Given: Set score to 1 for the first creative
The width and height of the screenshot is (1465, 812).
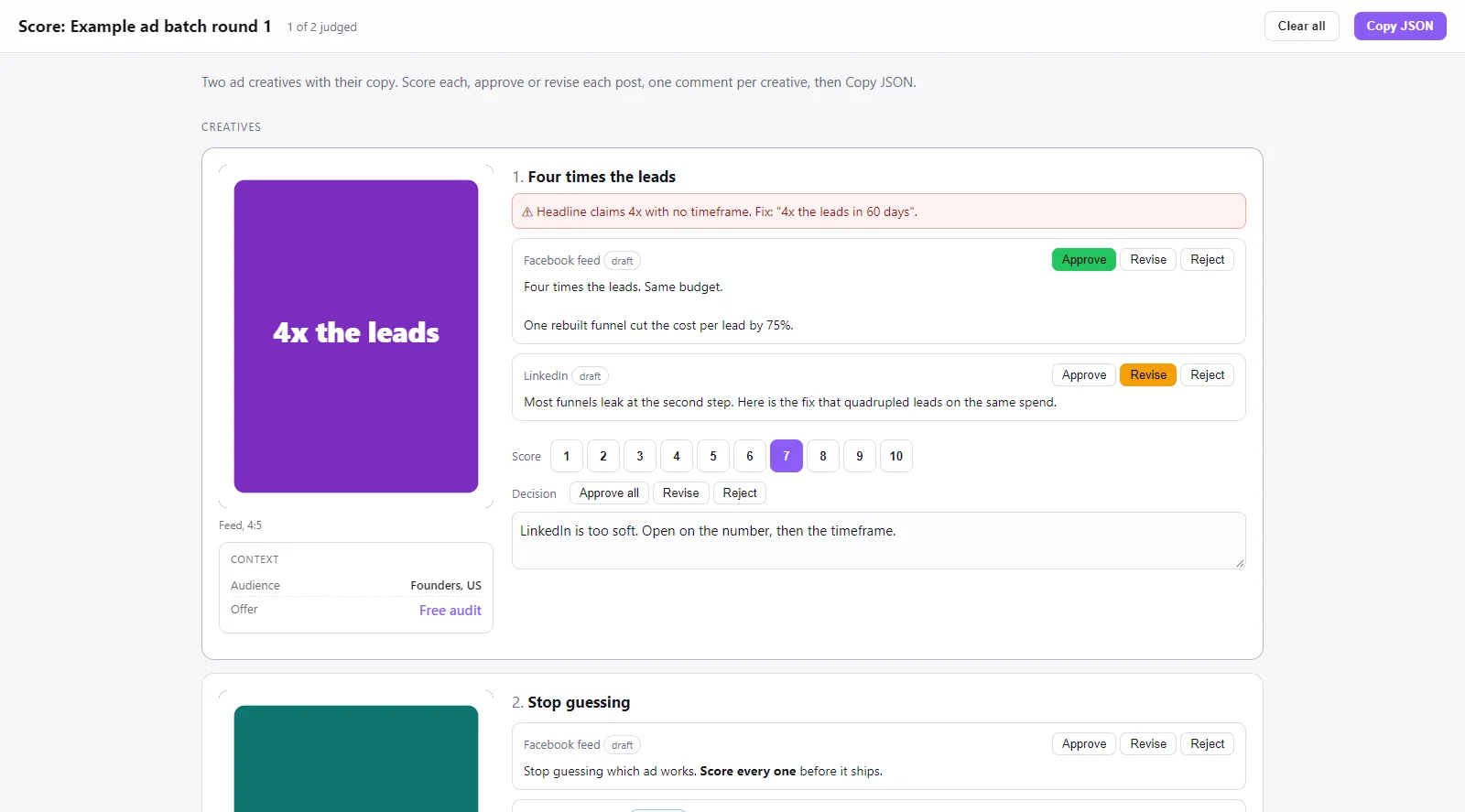Looking at the screenshot, I should click(567, 456).
